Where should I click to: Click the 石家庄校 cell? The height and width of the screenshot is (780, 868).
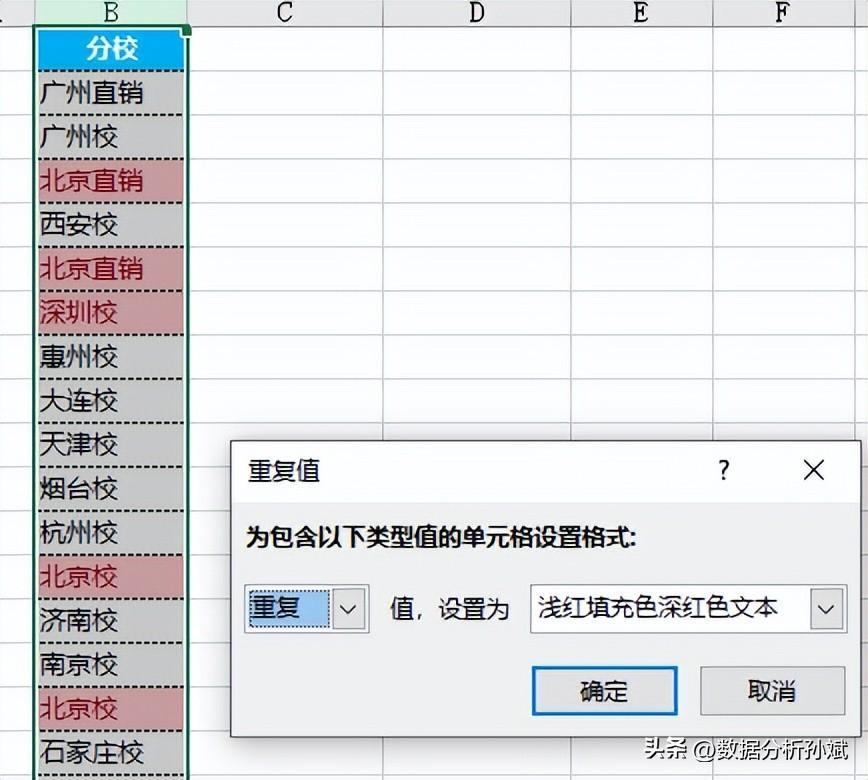click(x=111, y=752)
